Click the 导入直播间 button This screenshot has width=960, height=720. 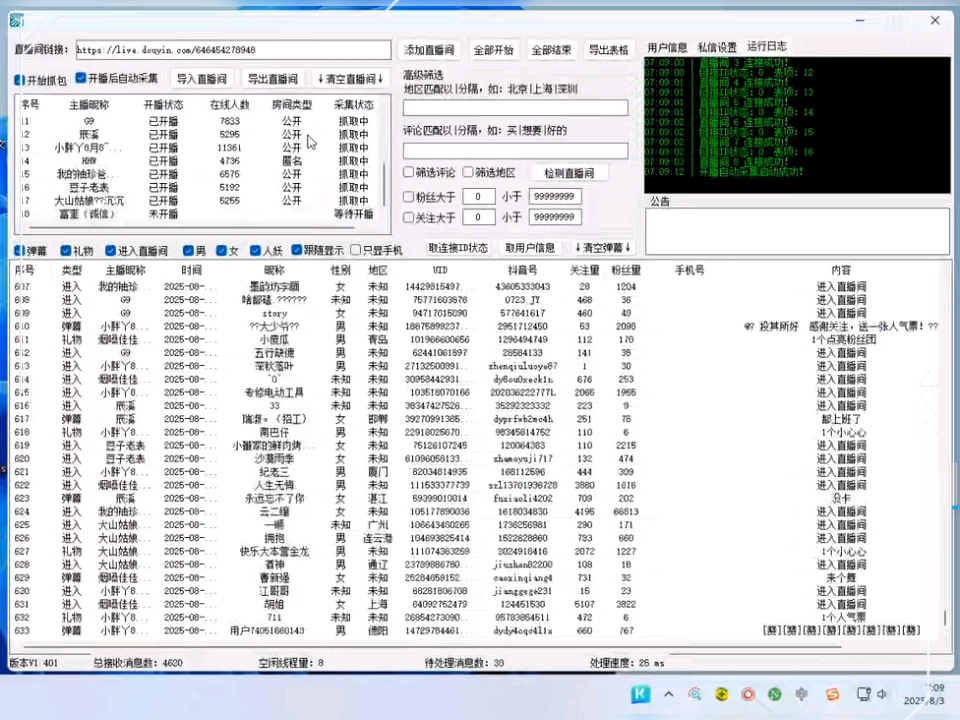click(201, 79)
